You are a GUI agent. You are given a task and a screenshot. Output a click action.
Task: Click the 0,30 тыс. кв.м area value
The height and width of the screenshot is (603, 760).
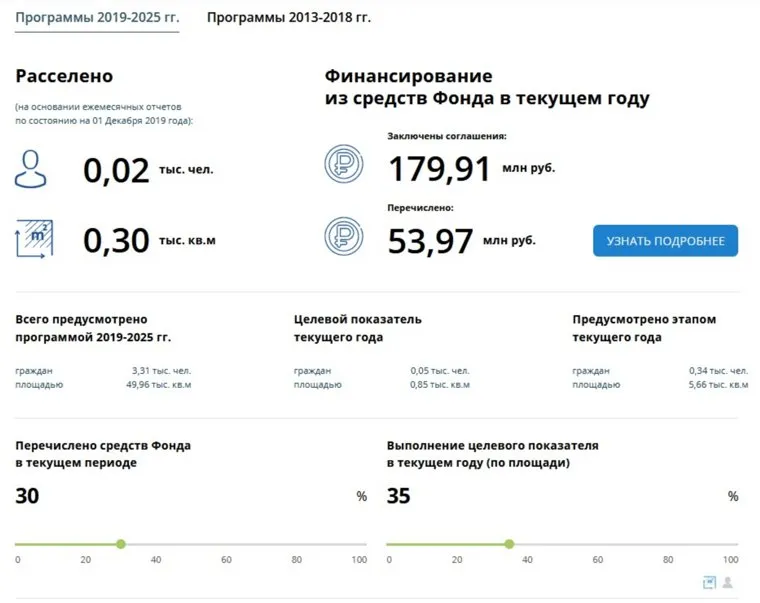coord(116,240)
